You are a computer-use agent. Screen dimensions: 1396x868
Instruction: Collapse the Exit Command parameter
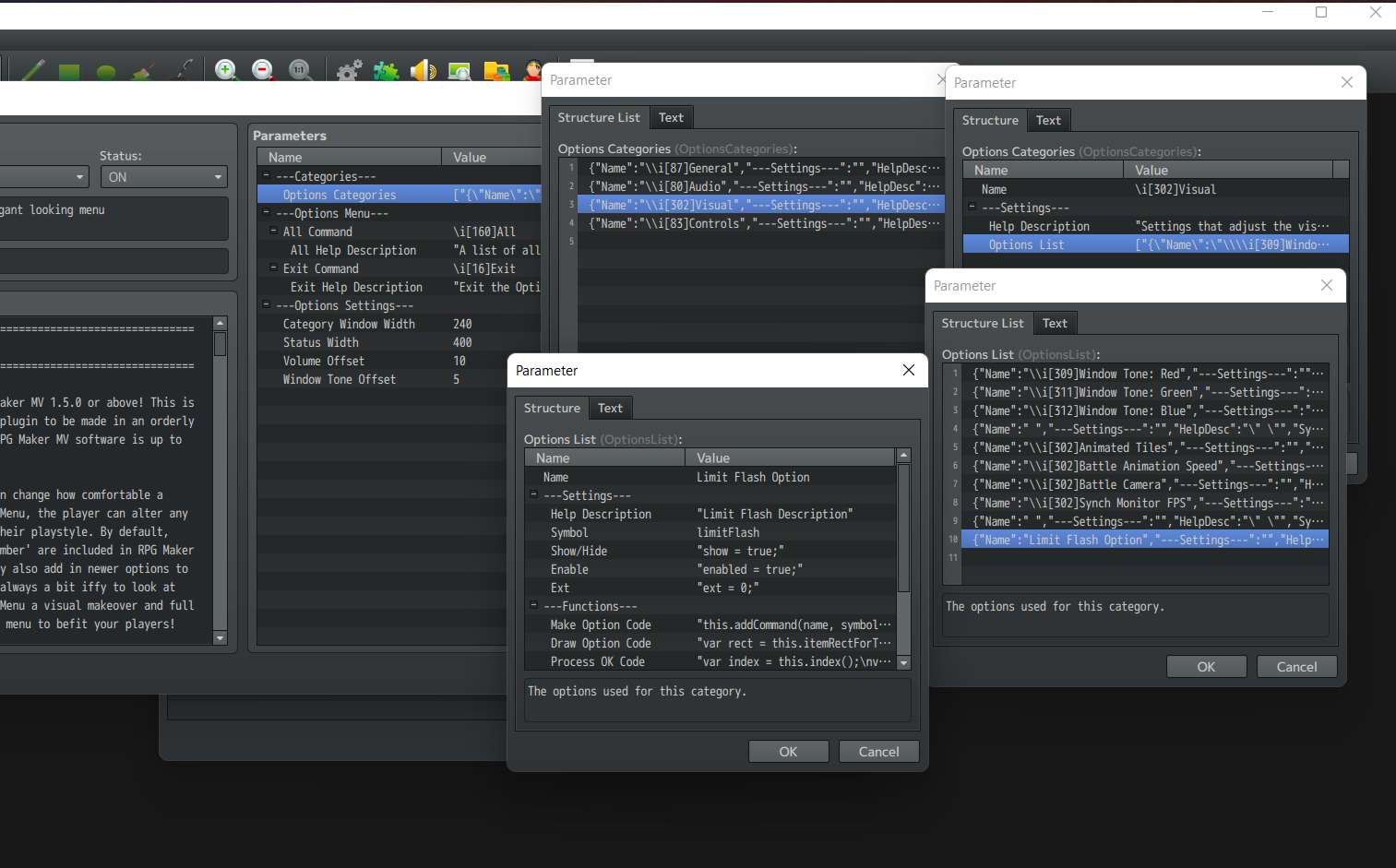point(273,268)
